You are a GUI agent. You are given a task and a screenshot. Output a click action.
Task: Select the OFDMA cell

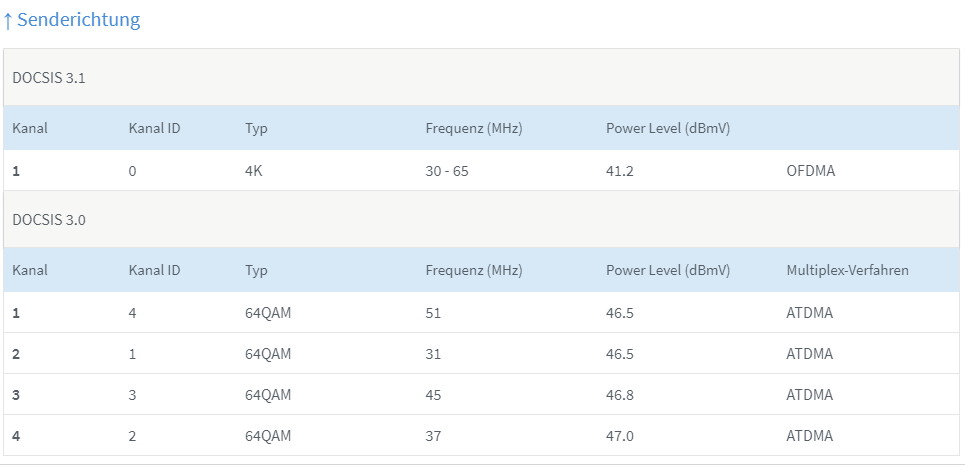[x=810, y=171]
